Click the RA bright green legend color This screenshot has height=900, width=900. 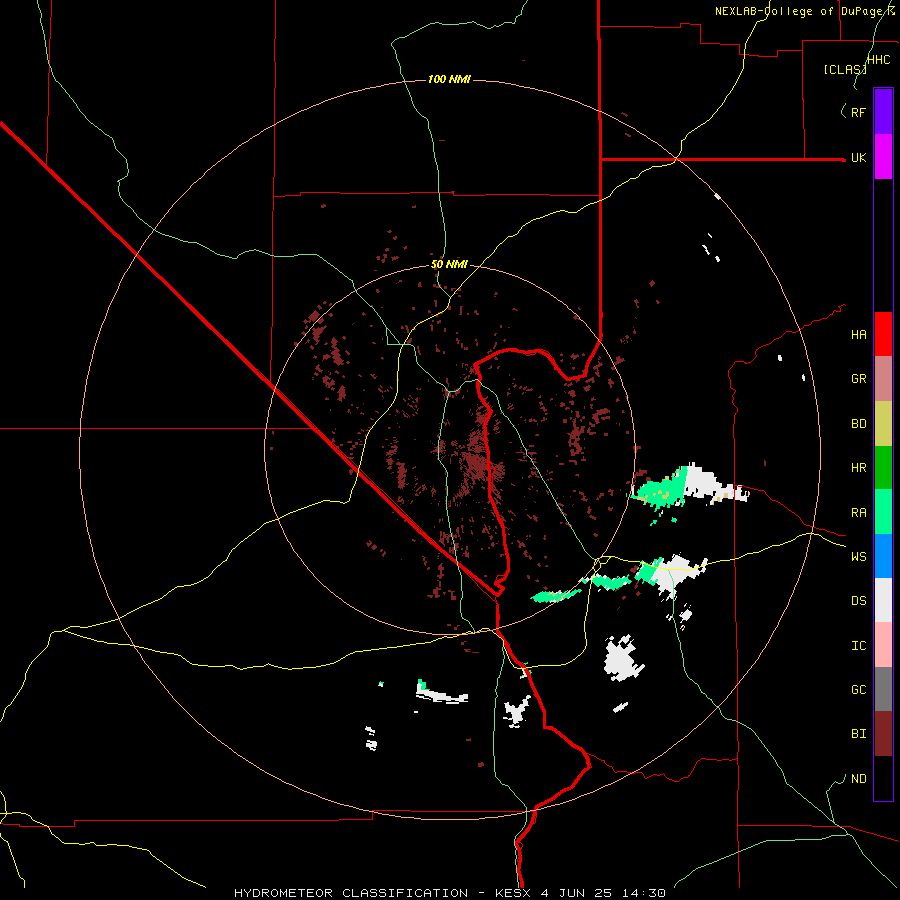coord(883,512)
